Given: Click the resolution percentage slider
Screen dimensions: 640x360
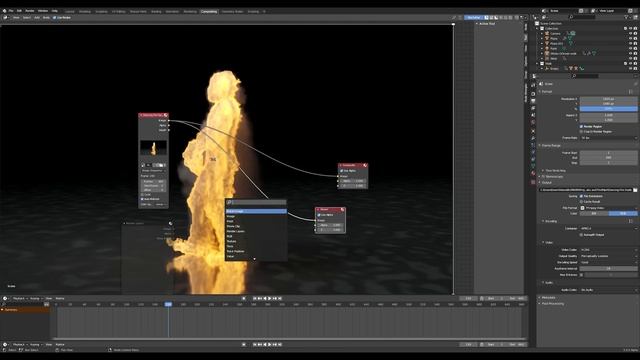Looking at the screenshot, I should (609, 109).
